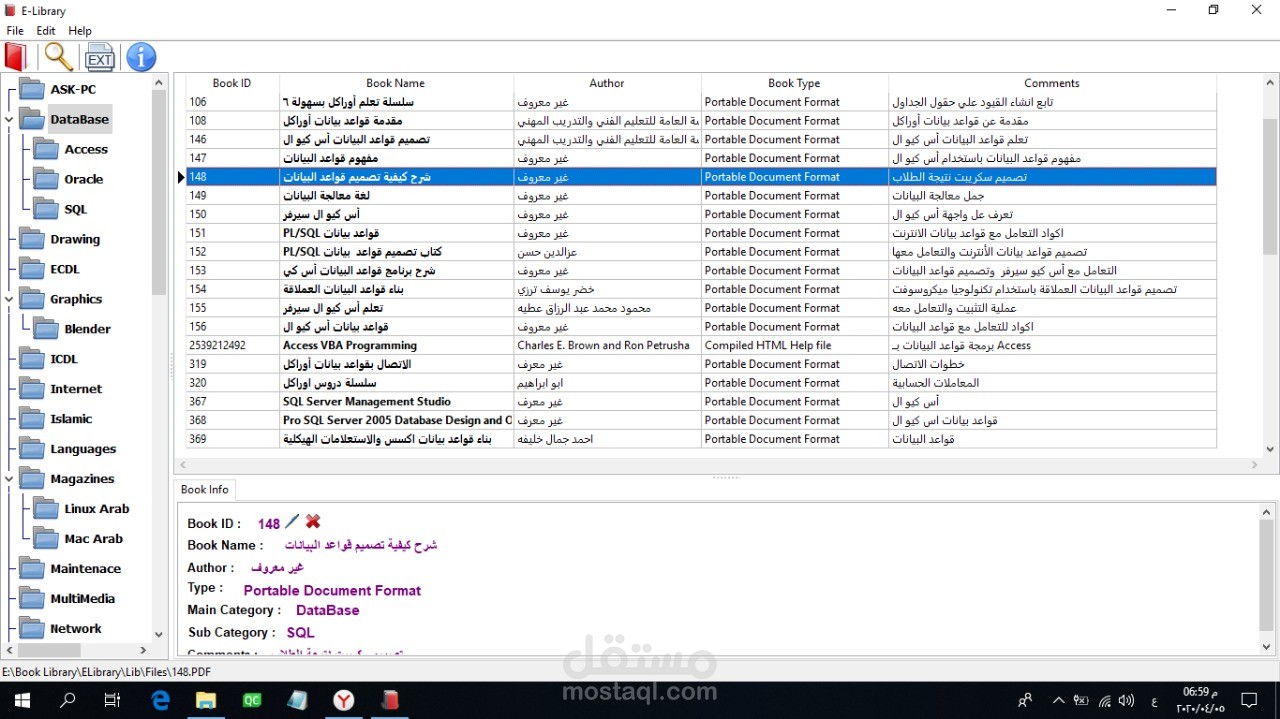
Task: Select the Internet category in tree
Action: [76, 389]
